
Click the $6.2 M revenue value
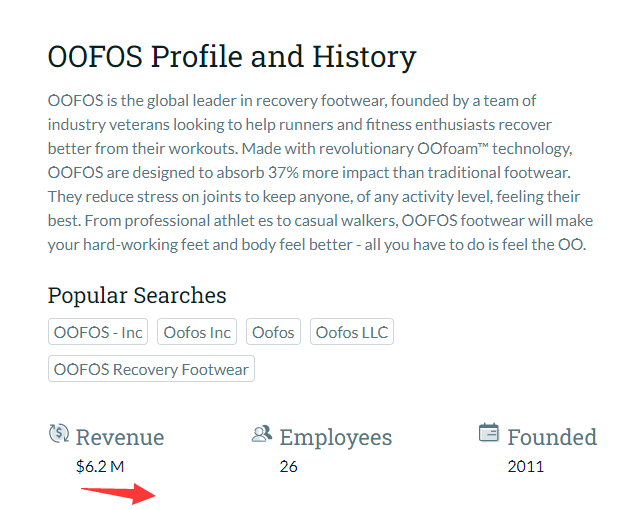point(101,465)
